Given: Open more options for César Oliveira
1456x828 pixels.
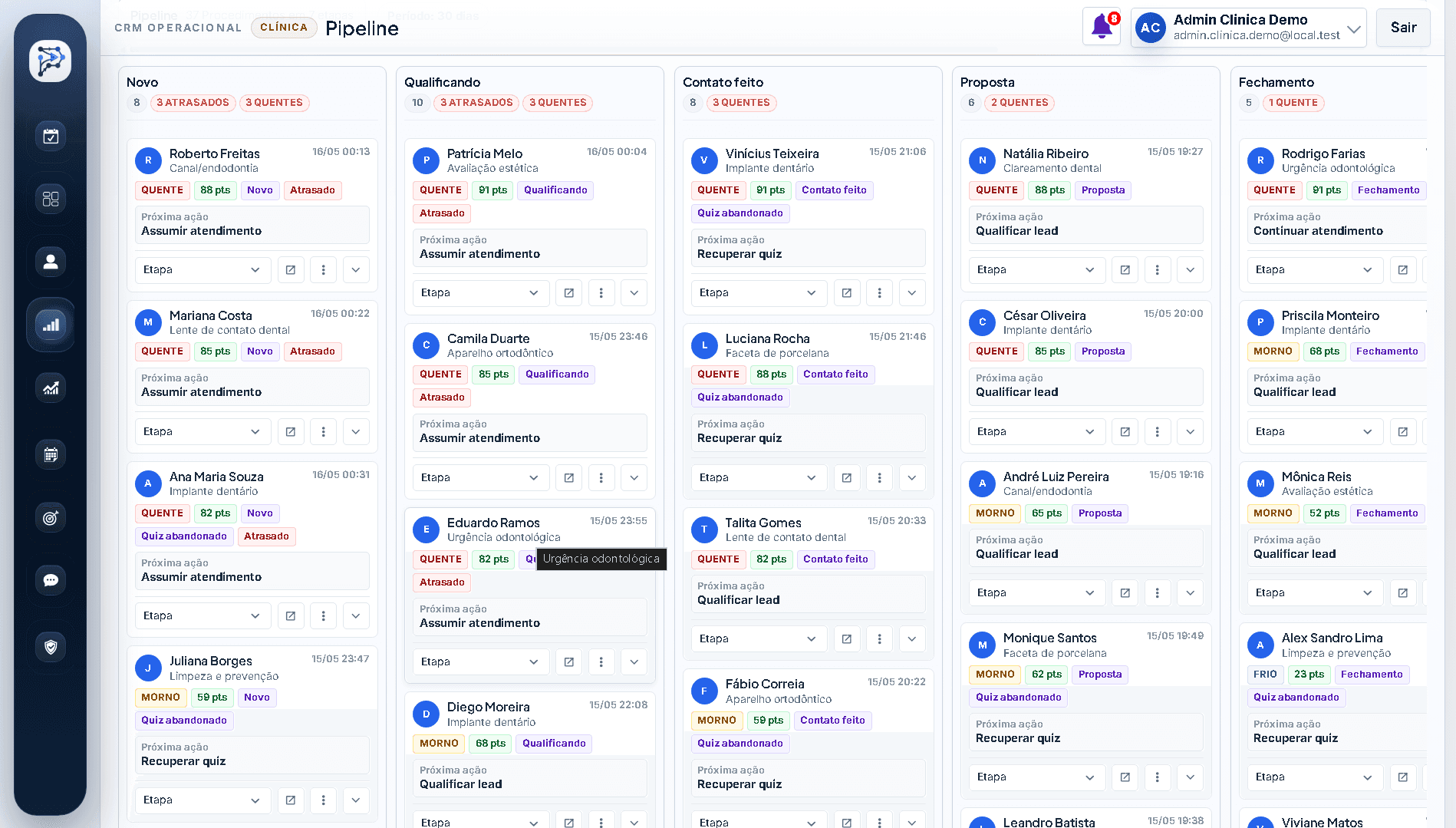Looking at the screenshot, I should pos(1158,432).
